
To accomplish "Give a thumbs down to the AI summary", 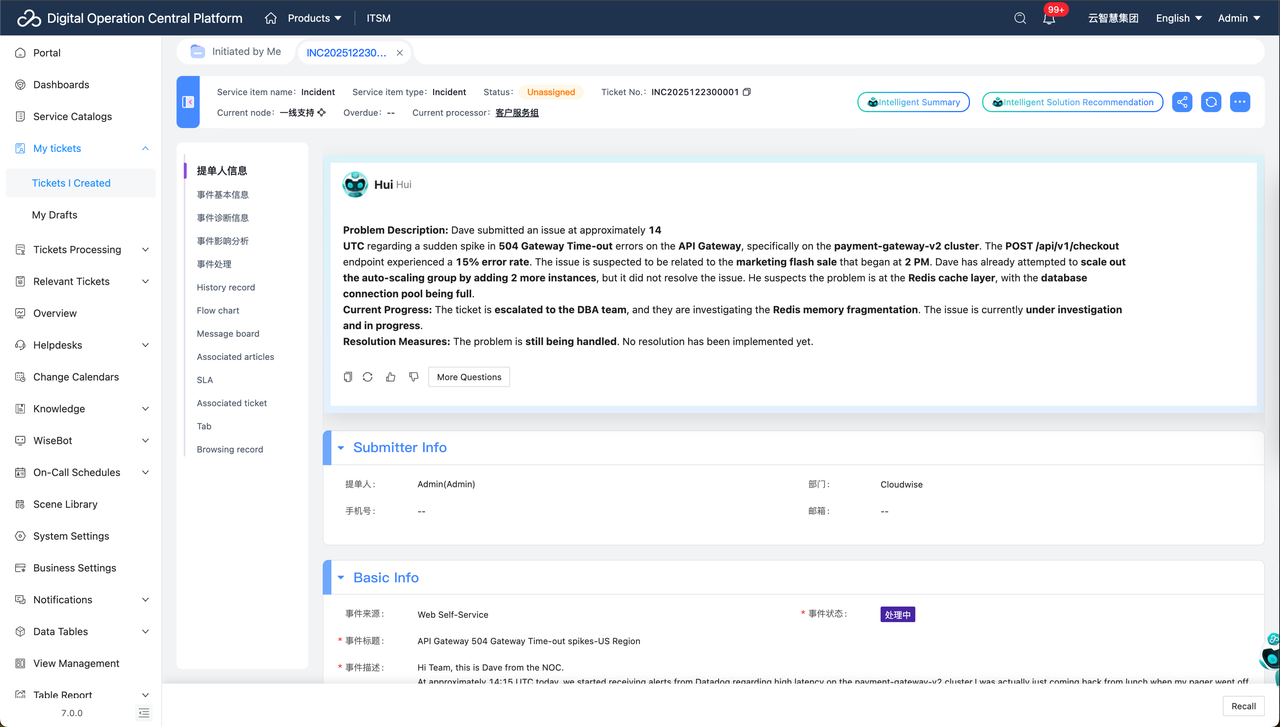I will (x=413, y=377).
